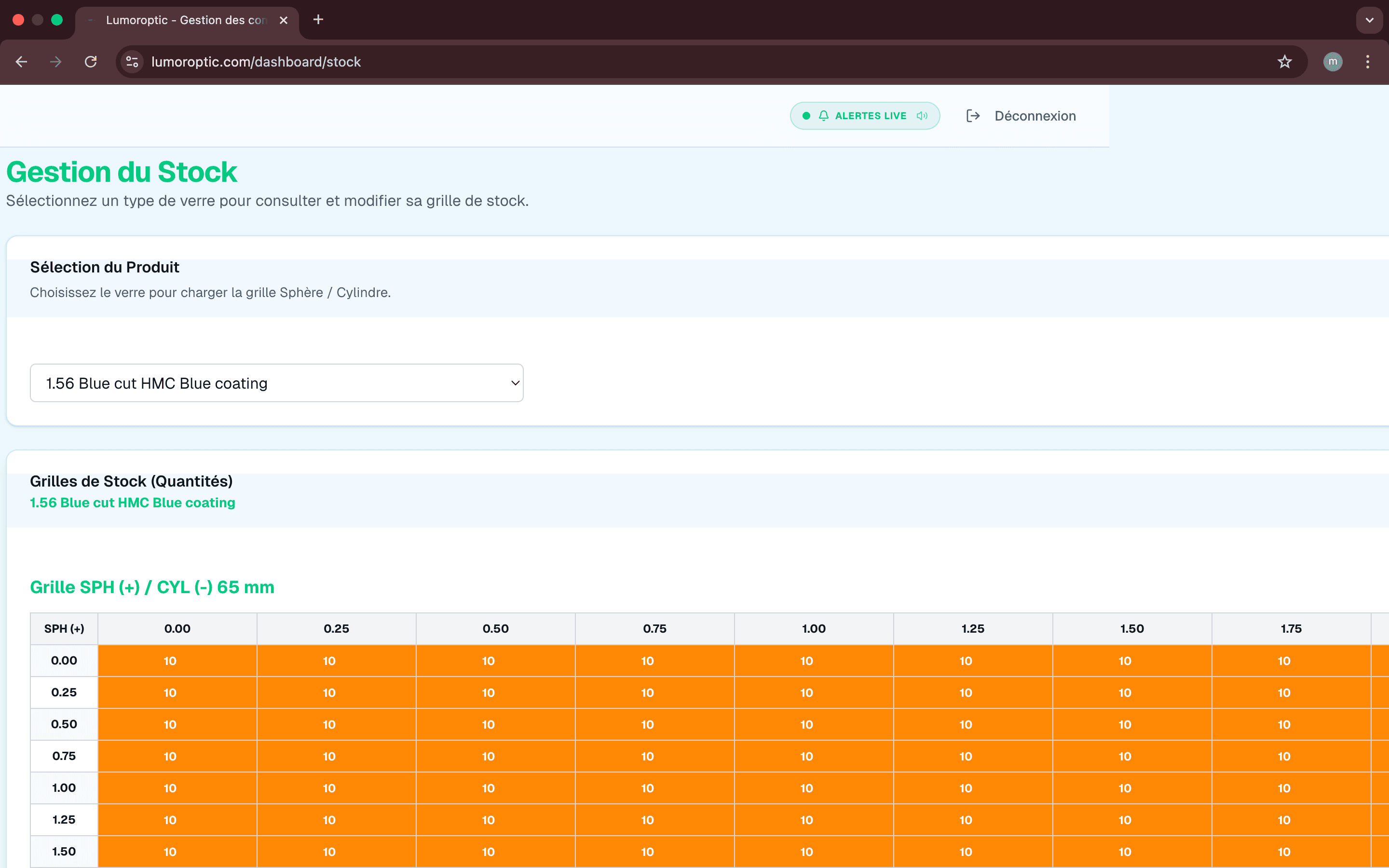Click the Grille SPH (+) / CYL (-) 65 mm heading
The height and width of the screenshot is (868, 1389).
[152, 587]
